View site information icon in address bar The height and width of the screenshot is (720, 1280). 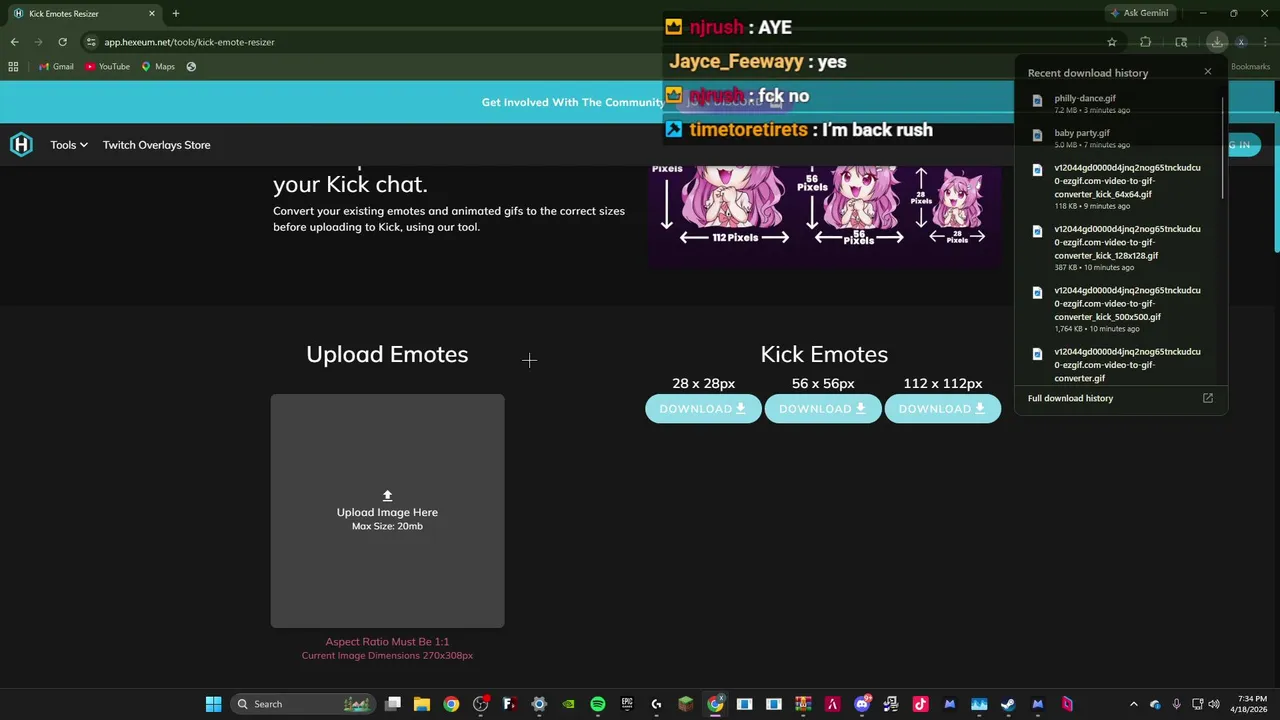tap(91, 42)
